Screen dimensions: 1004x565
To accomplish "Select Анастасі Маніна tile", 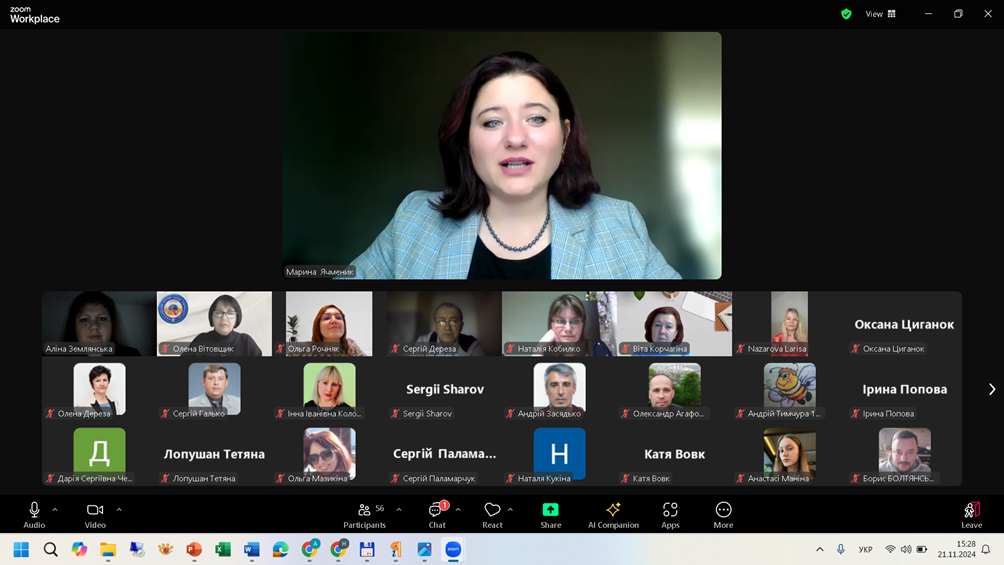I will (789, 454).
